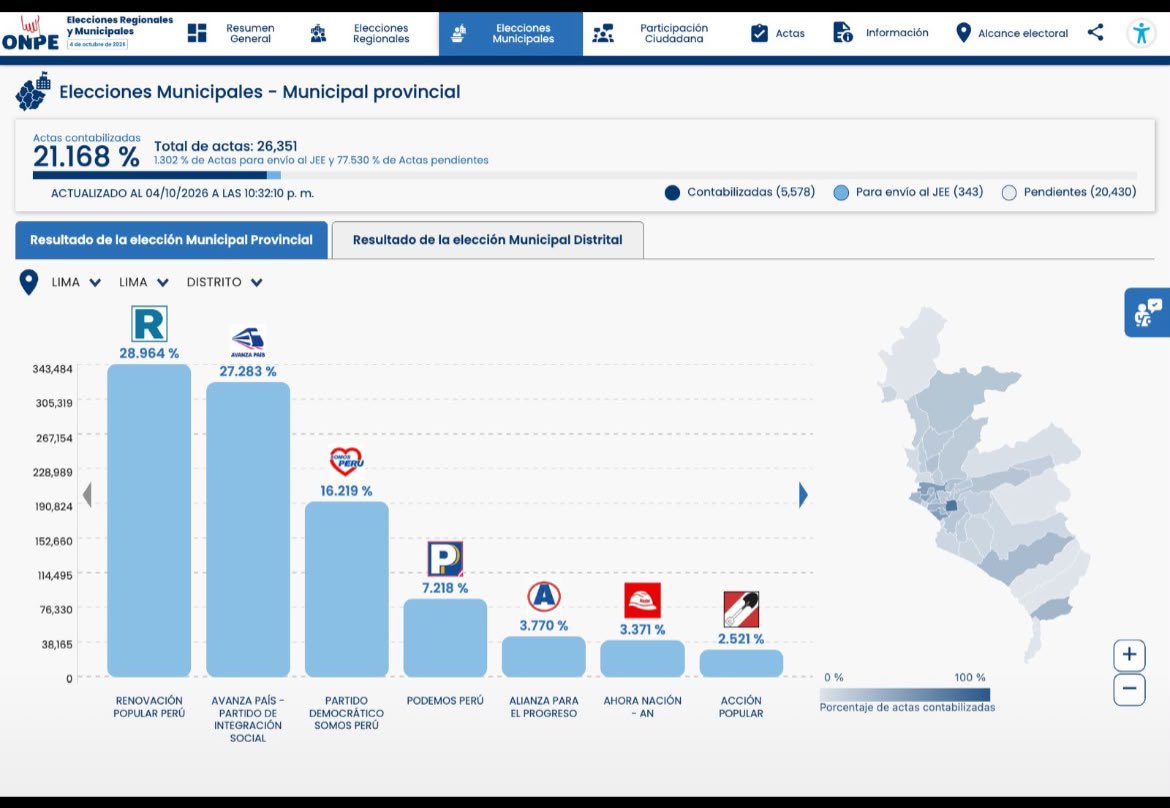Click the Total de actas: 26,351 text
1170x808 pixels.
tap(225, 146)
